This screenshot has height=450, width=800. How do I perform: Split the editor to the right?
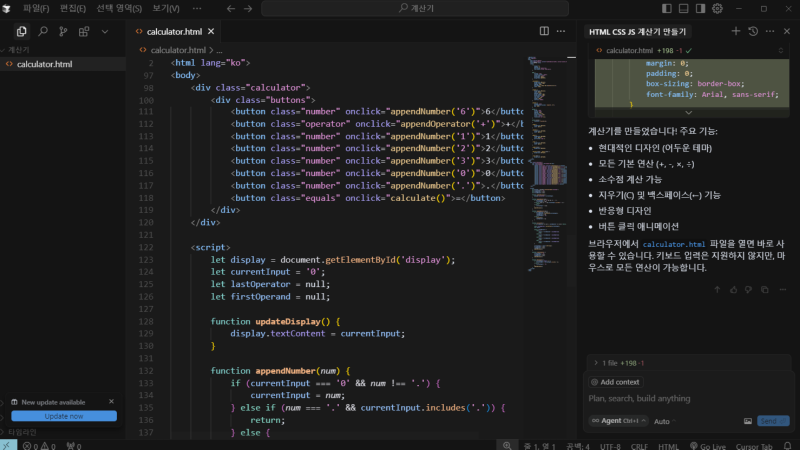tap(544, 32)
